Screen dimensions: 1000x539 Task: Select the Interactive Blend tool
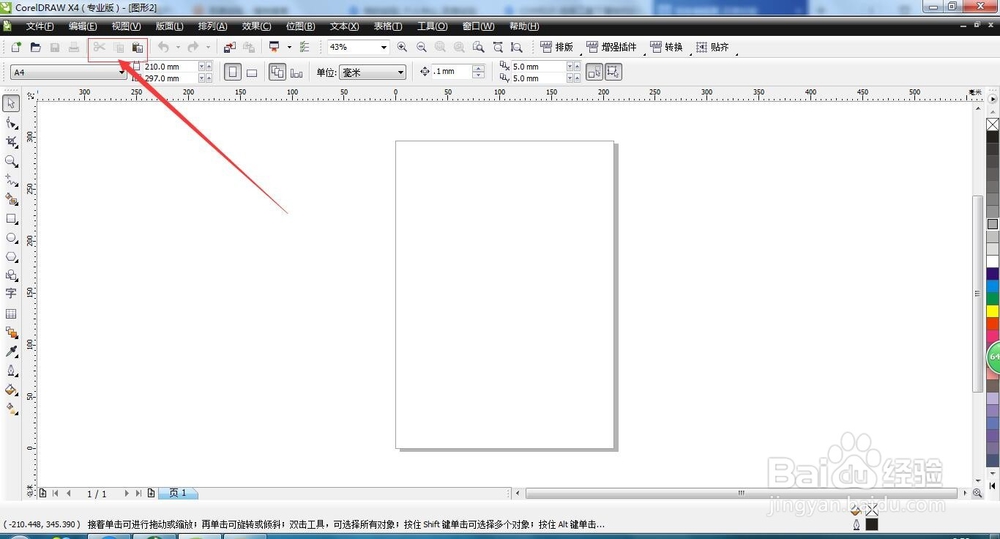11,333
